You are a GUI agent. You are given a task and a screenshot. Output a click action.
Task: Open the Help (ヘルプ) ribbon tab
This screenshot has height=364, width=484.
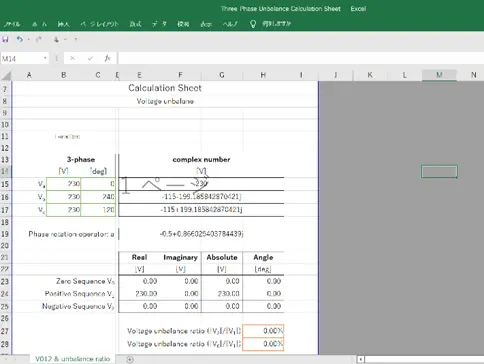pyautogui.click(x=230, y=24)
